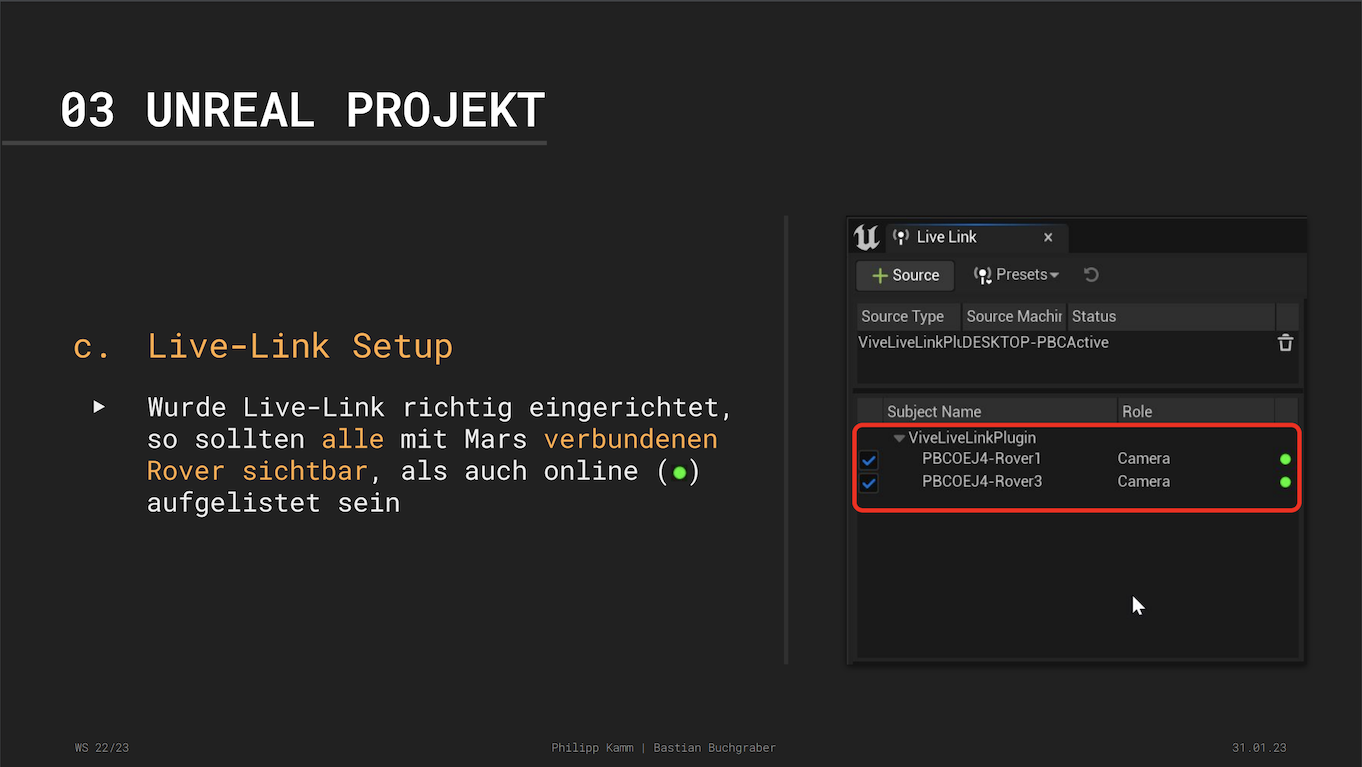Screen dimensions: 1362x767
Task: Select the PBCOEJ4-Rover1 subject row
Action: [981, 459]
